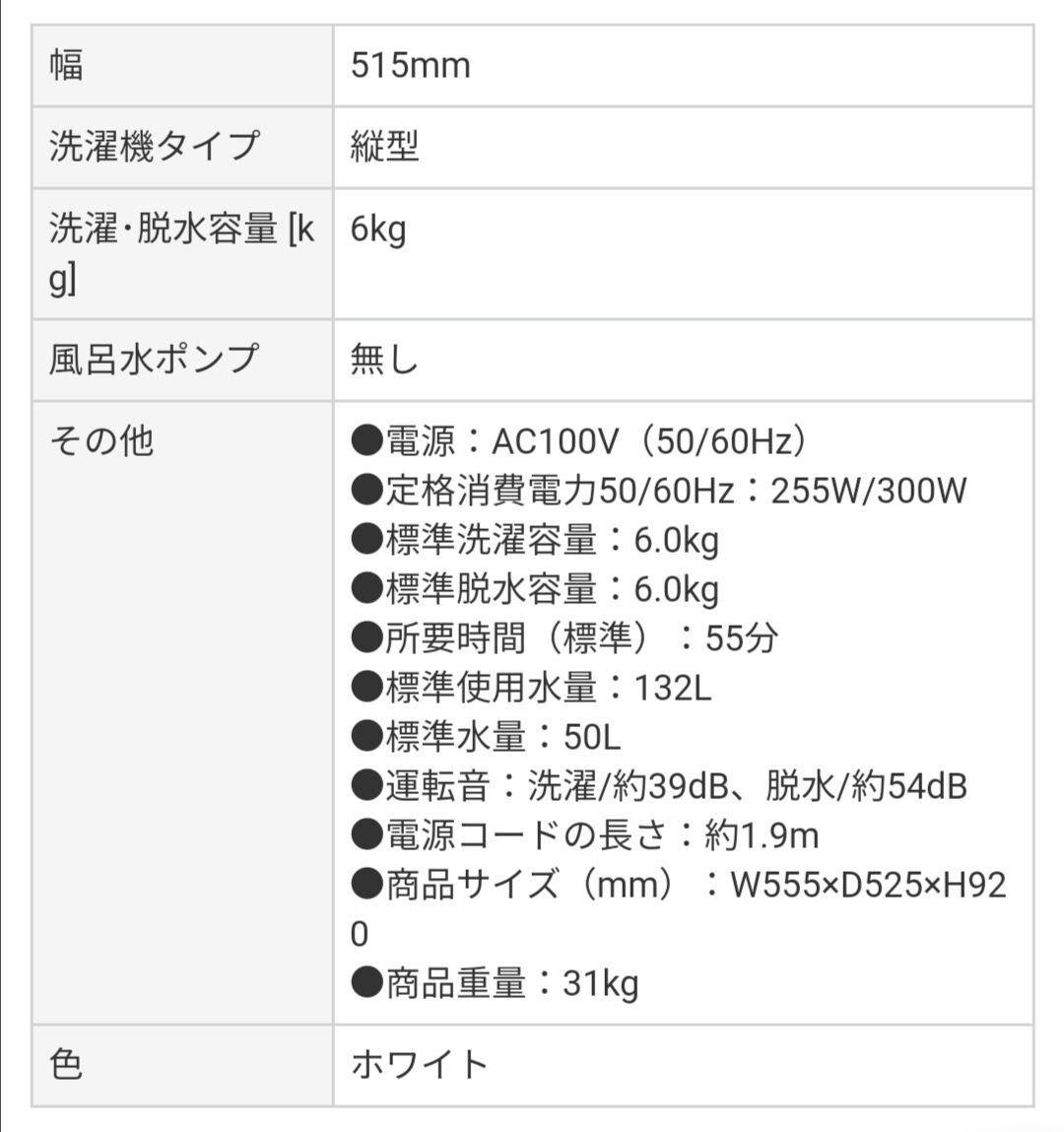Click the 洗濯機タイプ label cell
1064x1132 pixels.
click(155, 146)
